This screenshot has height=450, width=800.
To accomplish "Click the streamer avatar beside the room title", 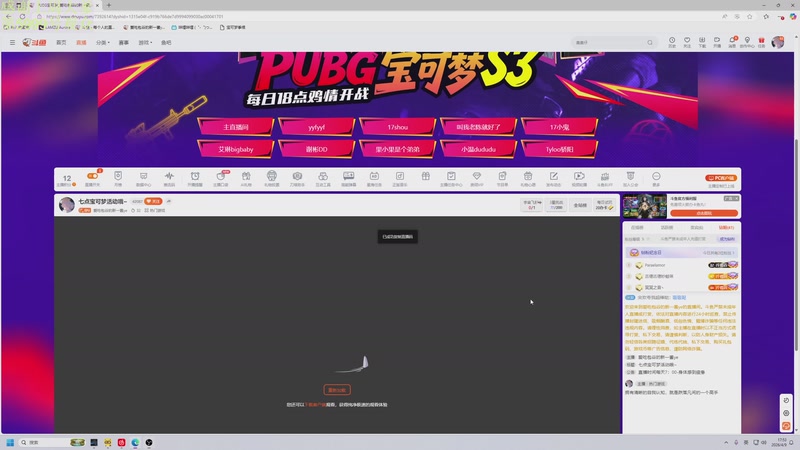I will 67,205.
